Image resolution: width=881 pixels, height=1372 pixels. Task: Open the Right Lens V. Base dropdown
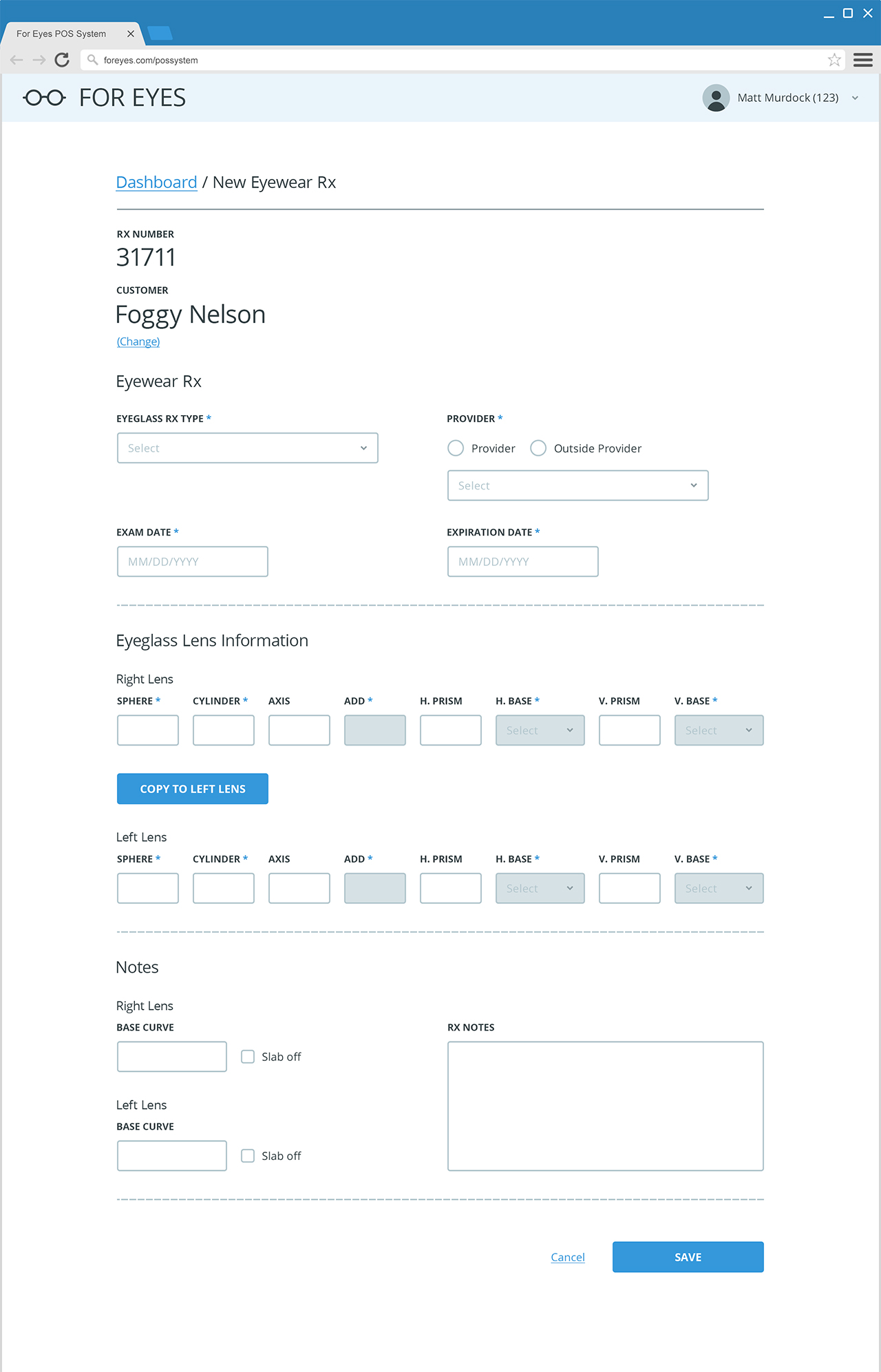point(719,730)
